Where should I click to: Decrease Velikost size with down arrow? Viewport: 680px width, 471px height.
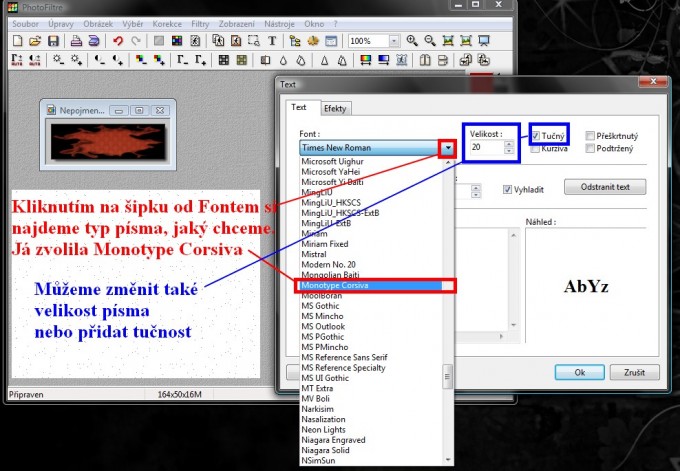pos(509,150)
